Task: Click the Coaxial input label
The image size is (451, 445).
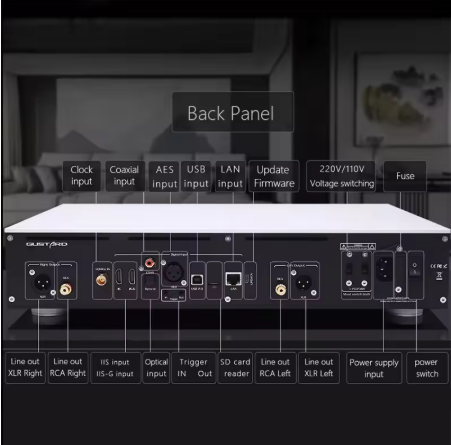Action: tap(125, 176)
